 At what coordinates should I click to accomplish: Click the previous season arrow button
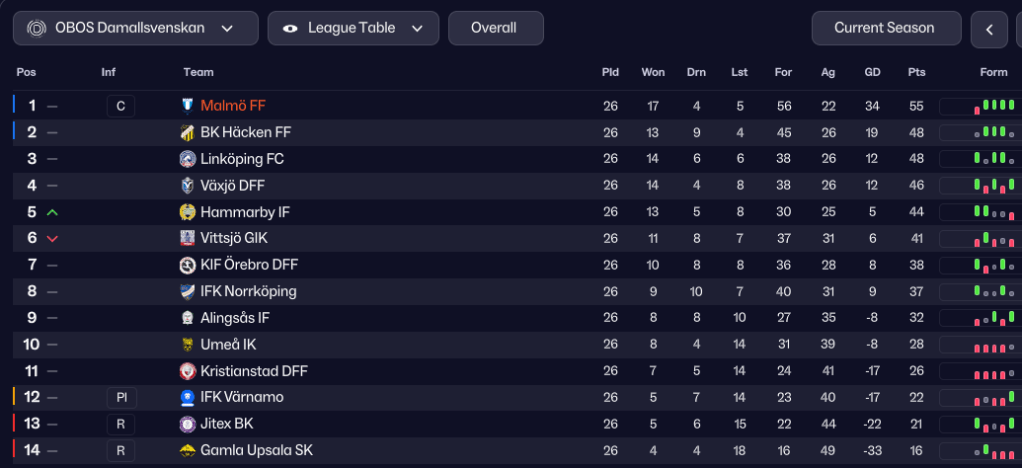coord(989,29)
